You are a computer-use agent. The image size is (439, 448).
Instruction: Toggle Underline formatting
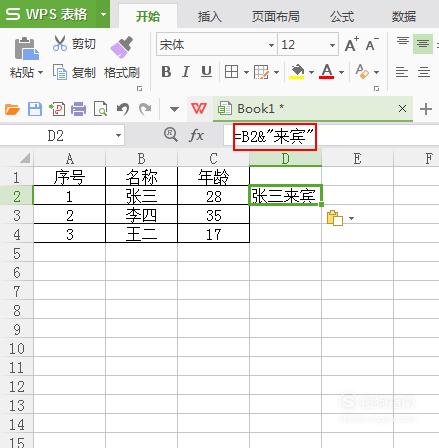(x=207, y=72)
